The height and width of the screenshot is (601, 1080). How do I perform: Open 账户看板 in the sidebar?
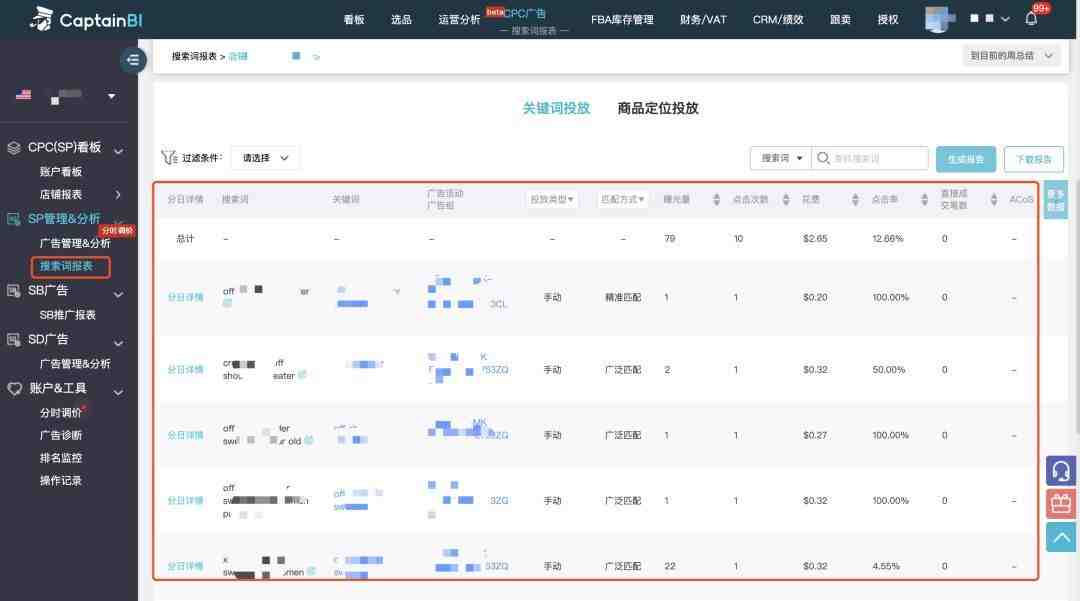(x=61, y=171)
